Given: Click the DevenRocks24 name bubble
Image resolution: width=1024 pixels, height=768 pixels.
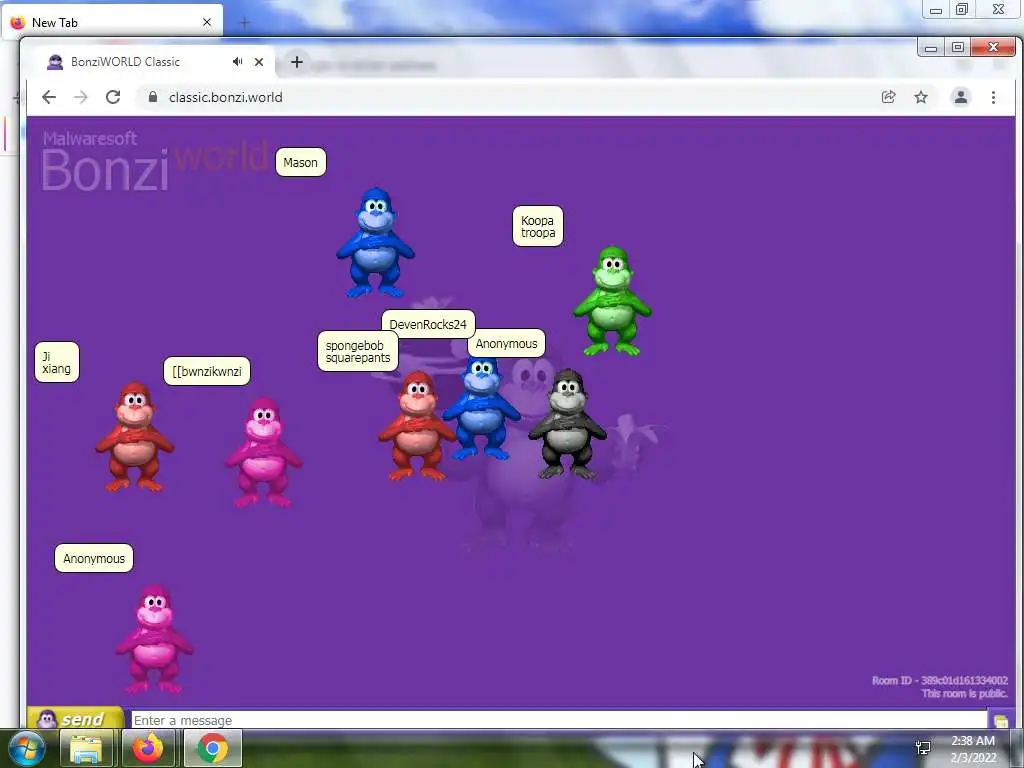Looking at the screenshot, I should click(428, 324).
